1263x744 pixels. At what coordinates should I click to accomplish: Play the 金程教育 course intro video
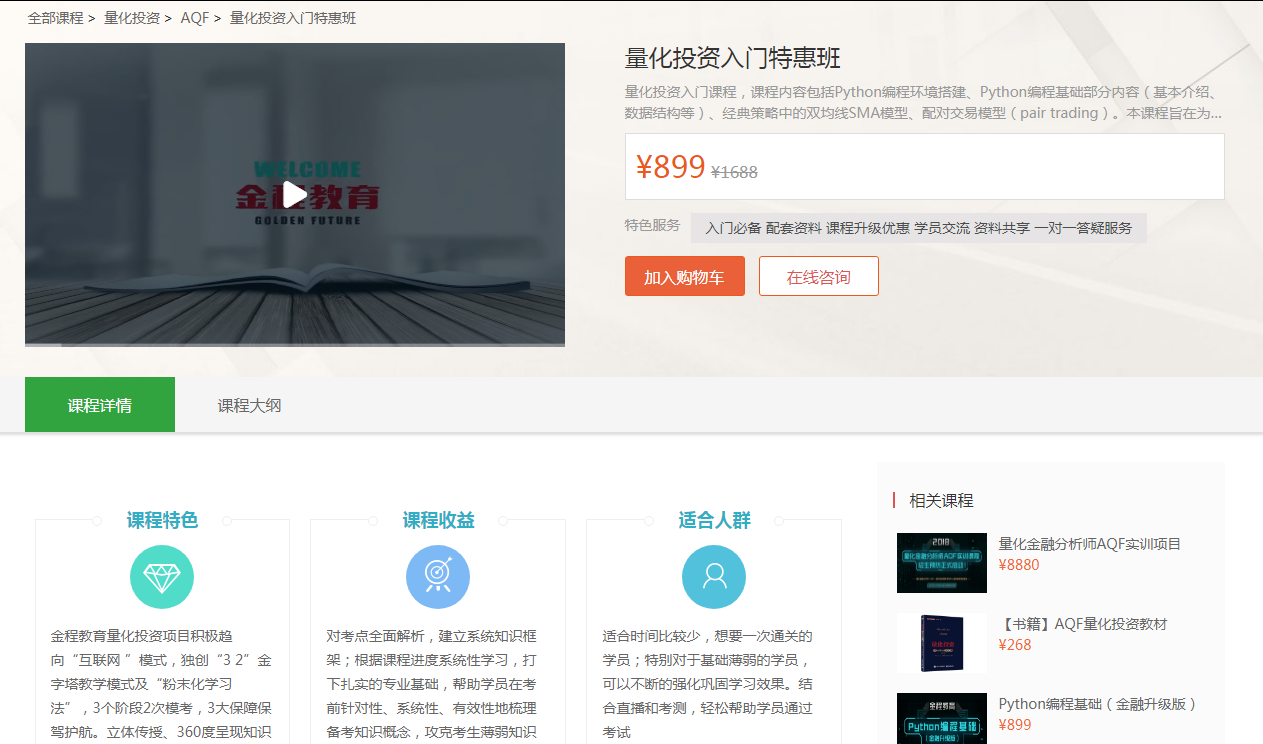[x=293, y=195]
